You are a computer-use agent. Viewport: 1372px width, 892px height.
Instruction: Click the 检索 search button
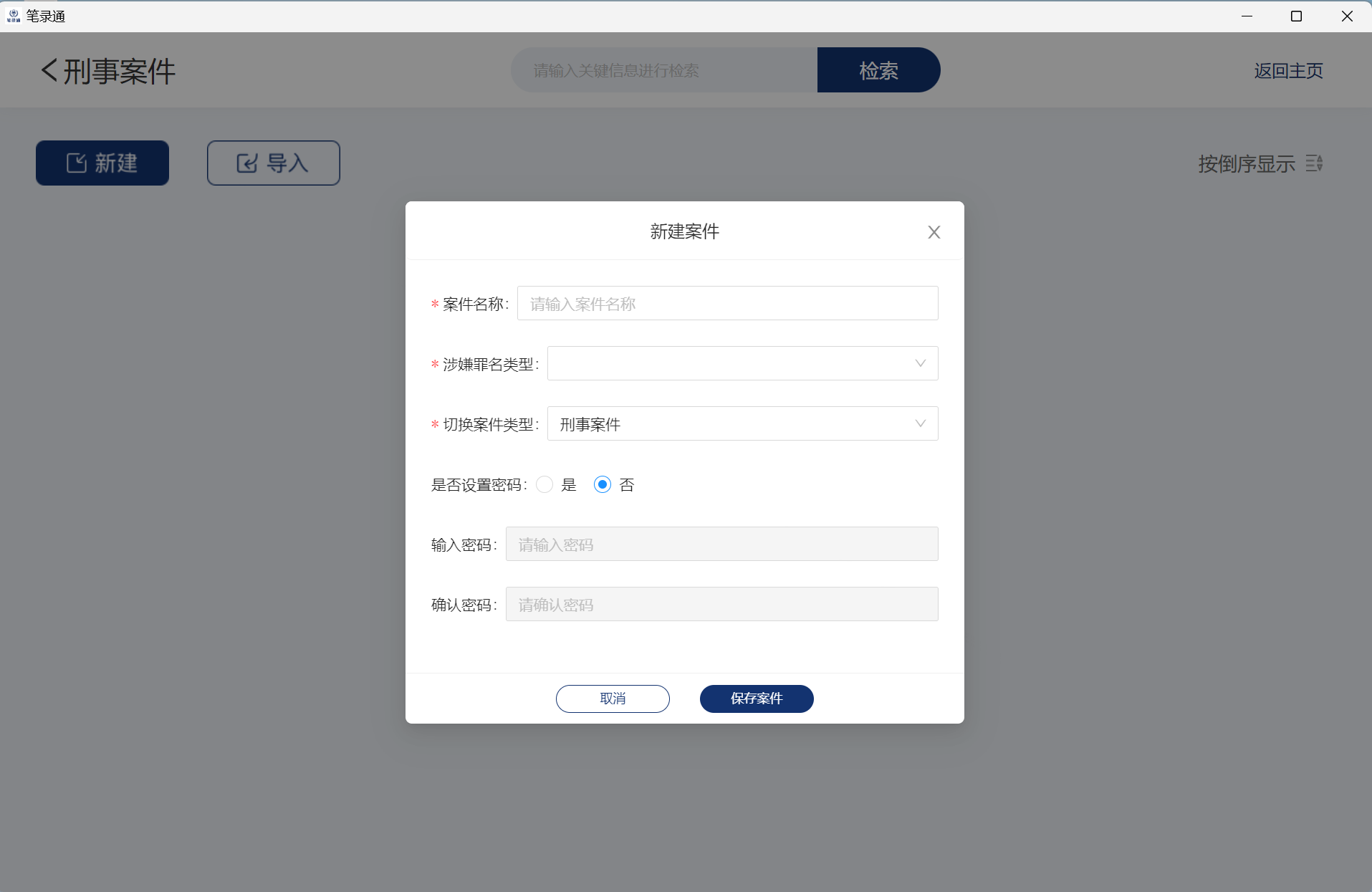tap(878, 70)
